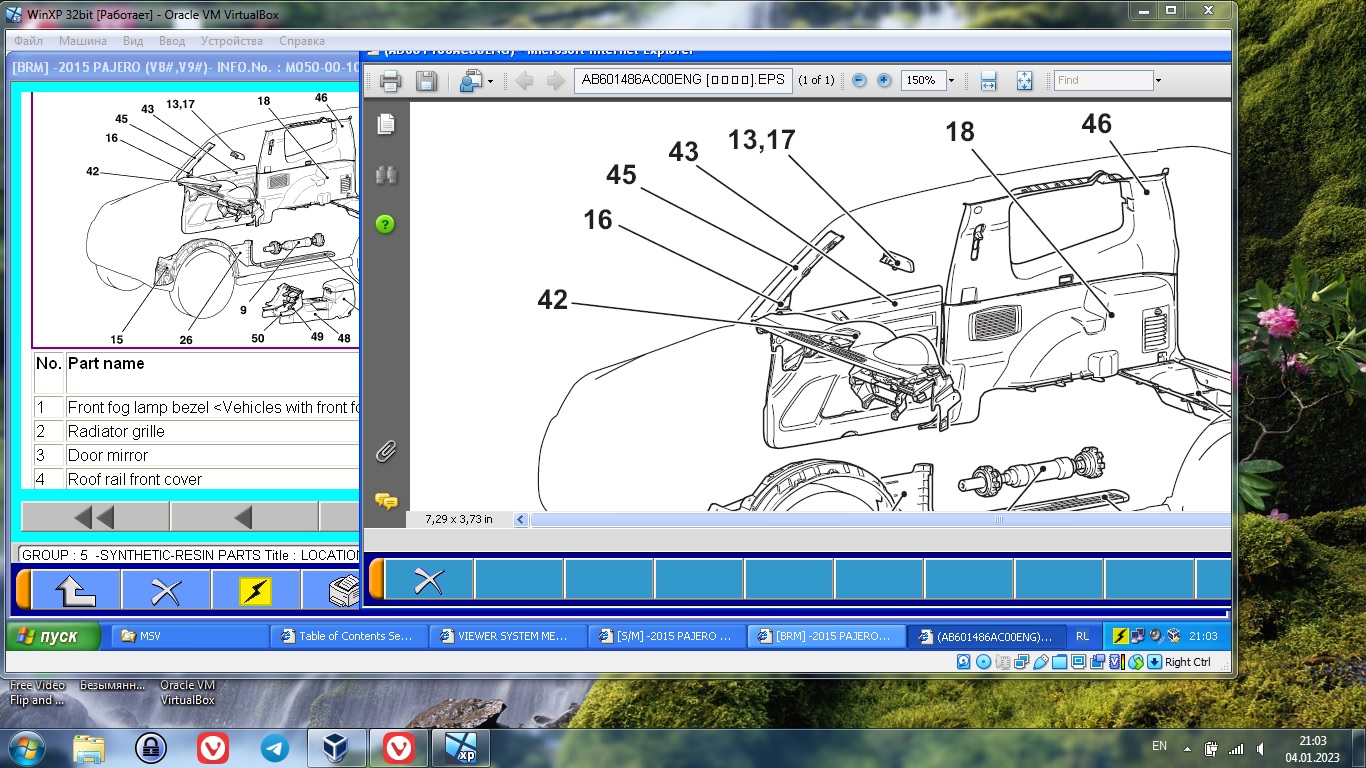Click the print icon in PDF toolbar

[390, 81]
